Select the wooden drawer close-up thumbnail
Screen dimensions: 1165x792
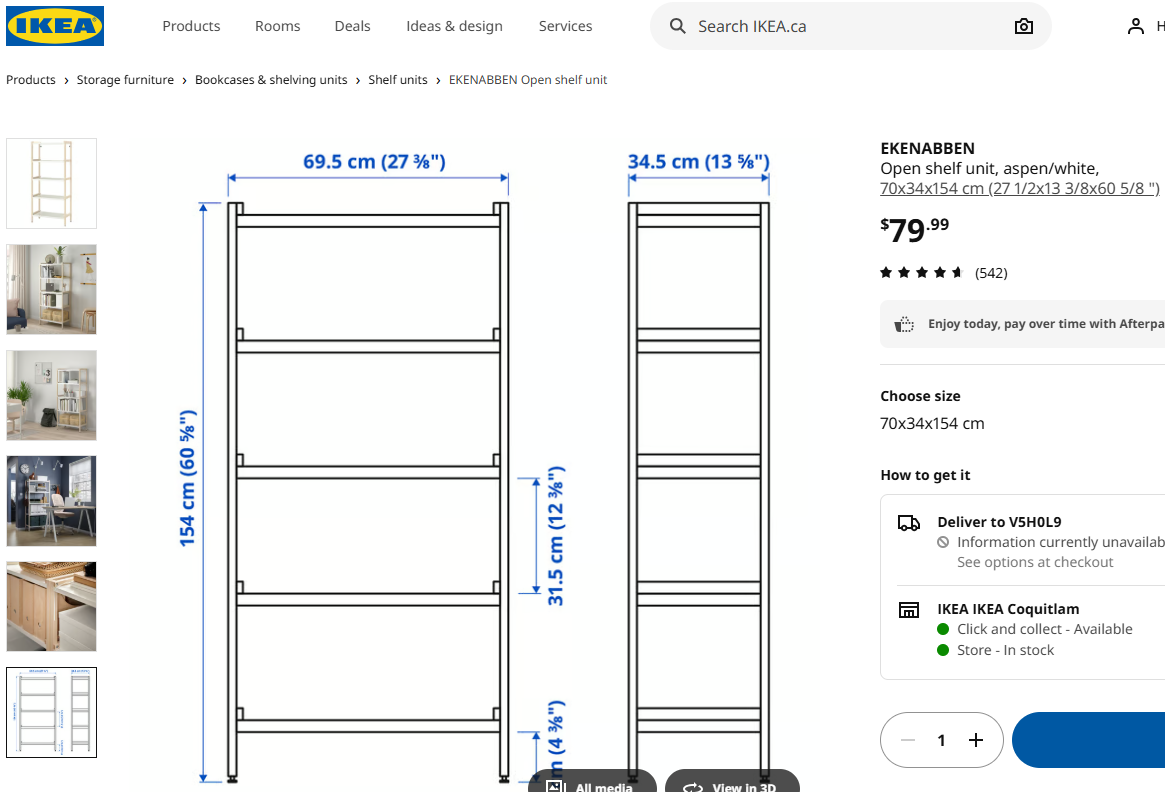52,606
